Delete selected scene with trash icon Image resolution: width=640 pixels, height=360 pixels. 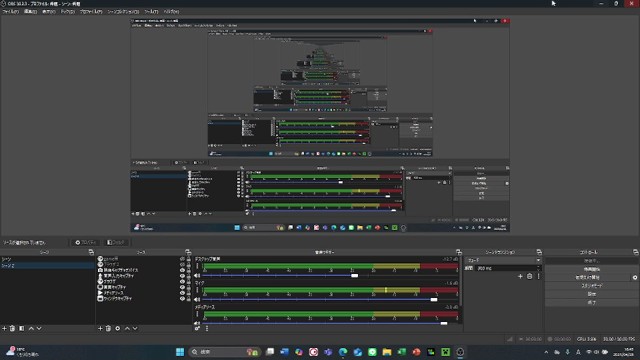point(12,328)
